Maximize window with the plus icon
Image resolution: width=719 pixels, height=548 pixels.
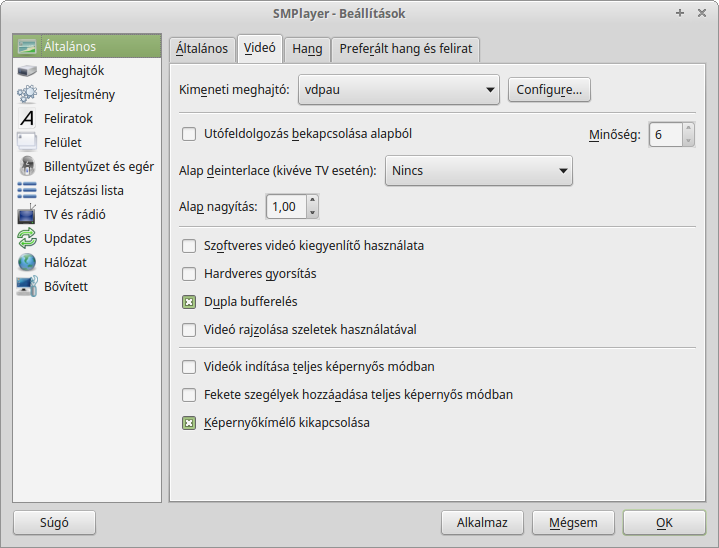[x=680, y=13]
